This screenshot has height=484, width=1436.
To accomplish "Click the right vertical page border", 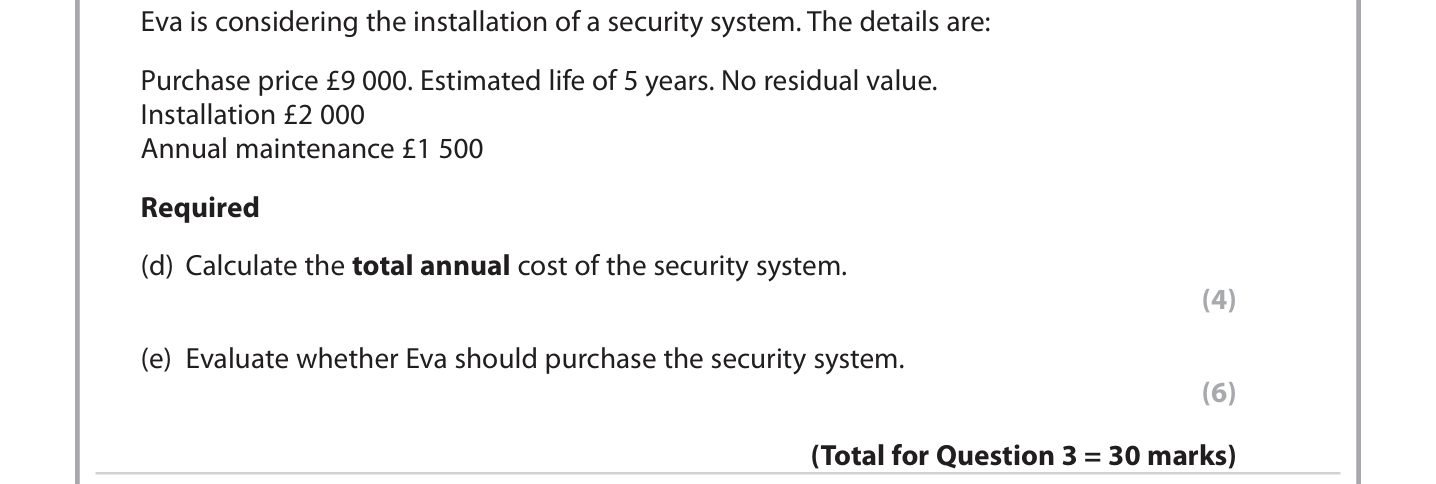I will (x=1357, y=240).
